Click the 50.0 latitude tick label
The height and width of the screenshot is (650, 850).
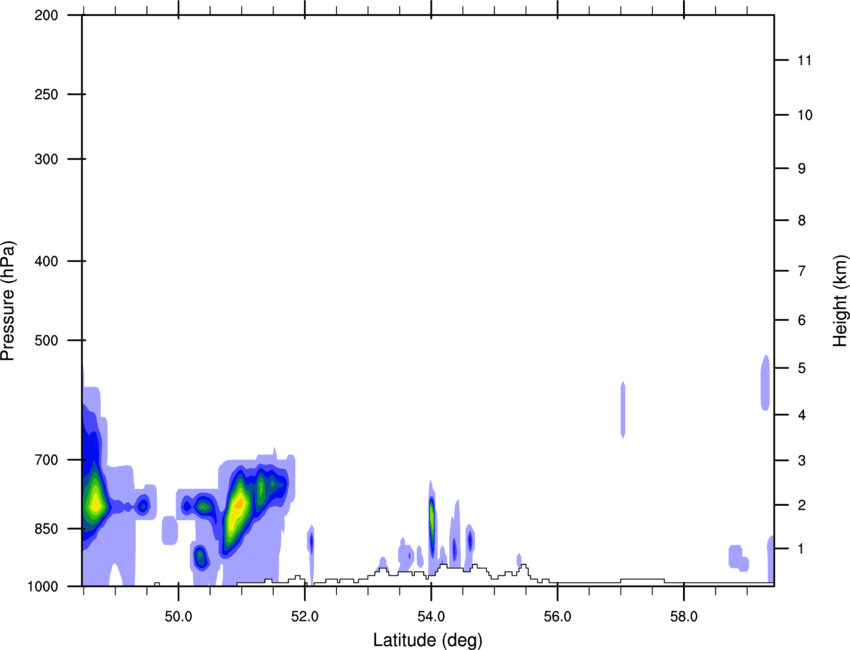(x=178, y=617)
